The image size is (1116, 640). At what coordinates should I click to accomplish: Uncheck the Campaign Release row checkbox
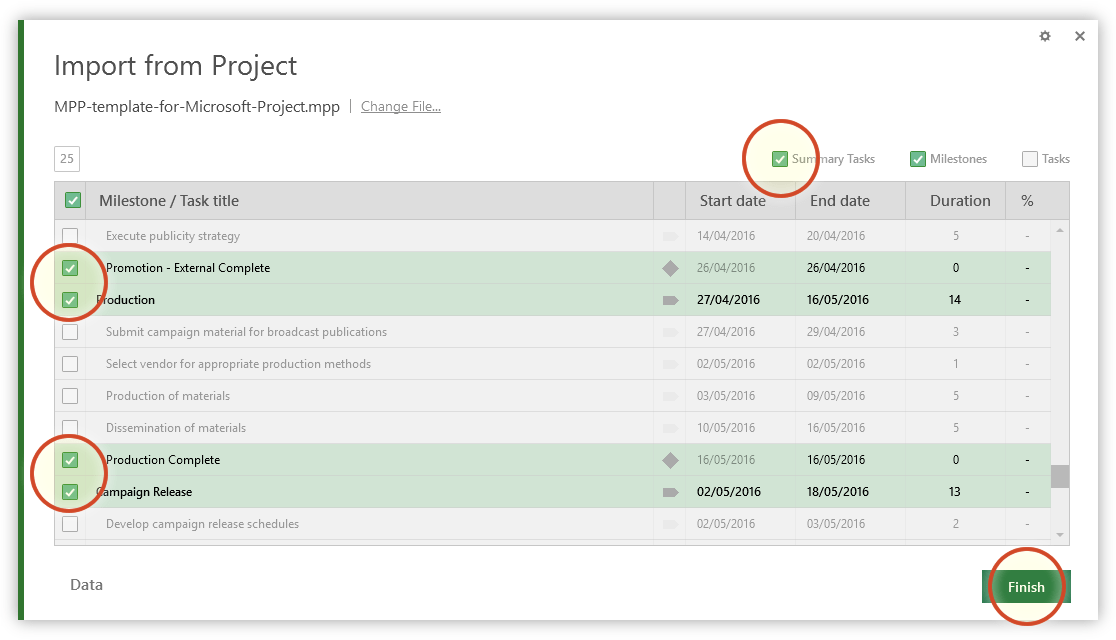click(71, 492)
